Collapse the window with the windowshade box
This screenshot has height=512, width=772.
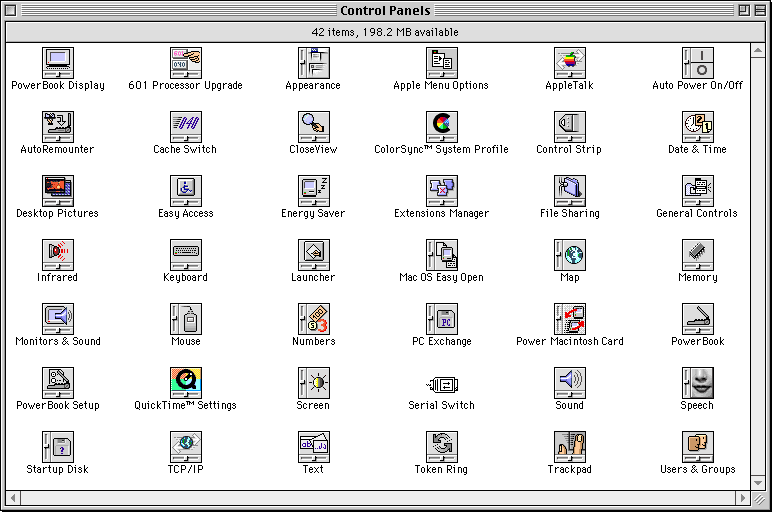759,10
